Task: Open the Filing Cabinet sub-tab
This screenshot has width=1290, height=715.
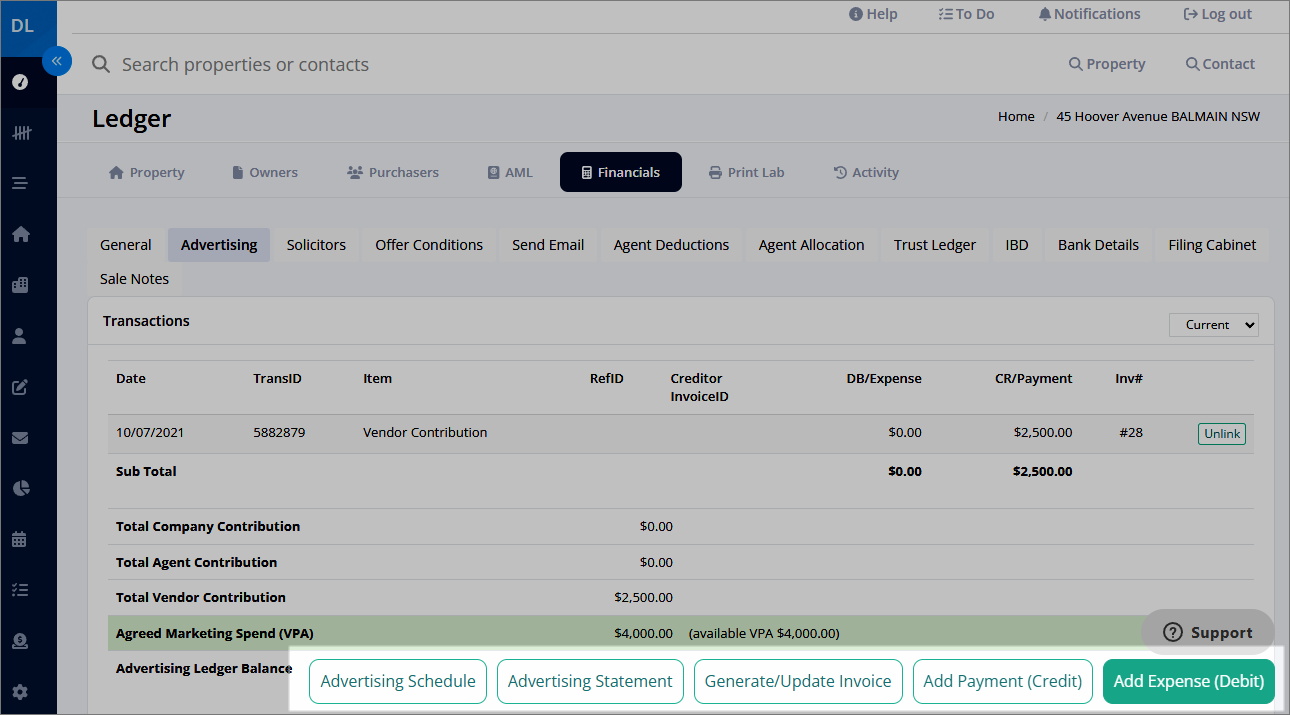Action: click(1213, 245)
